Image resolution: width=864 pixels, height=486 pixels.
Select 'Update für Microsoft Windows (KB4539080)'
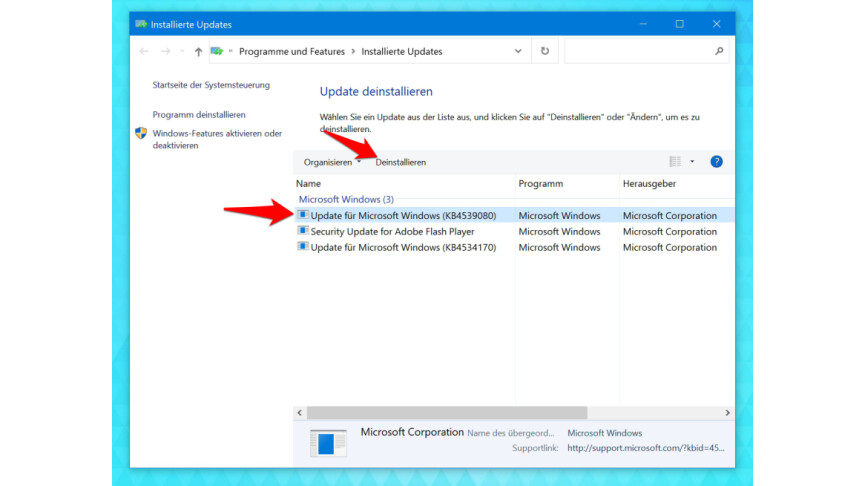[403, 215]
